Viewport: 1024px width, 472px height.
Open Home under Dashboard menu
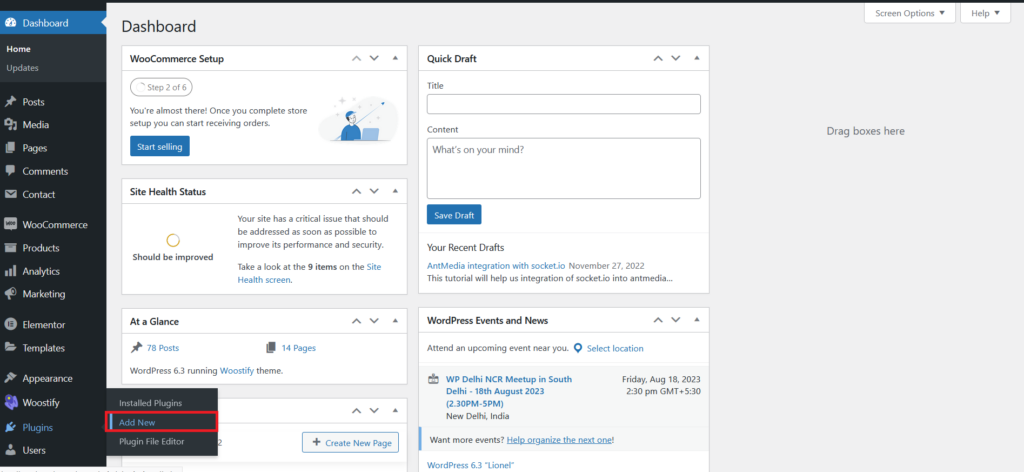[x=19, y=49]
